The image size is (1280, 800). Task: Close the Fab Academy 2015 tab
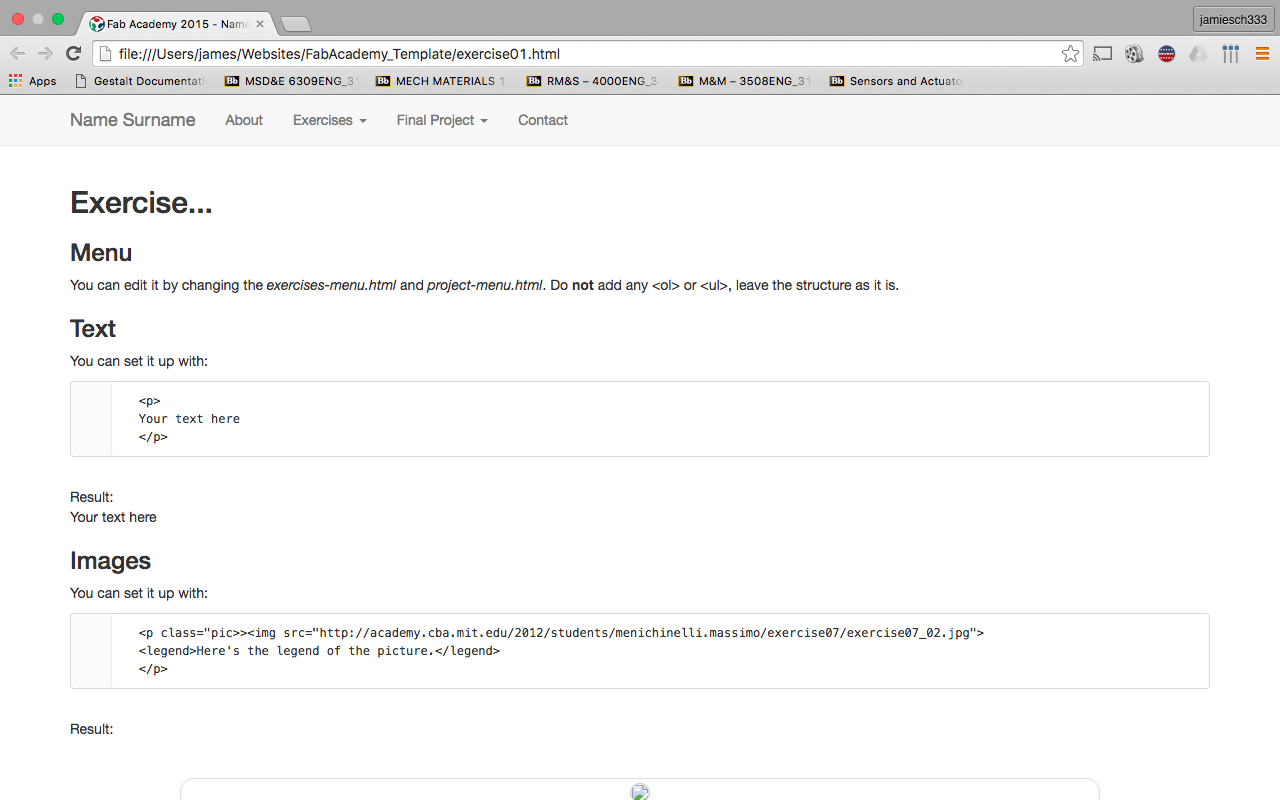[x=260, y=23]
